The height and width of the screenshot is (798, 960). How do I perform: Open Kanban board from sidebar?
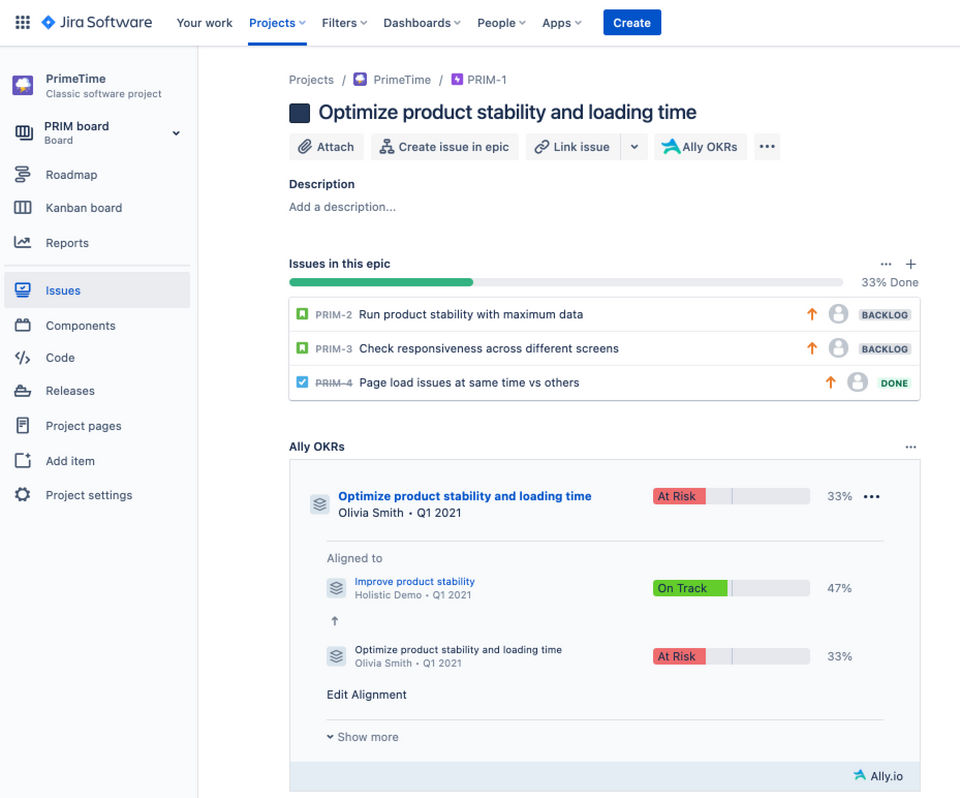coord(83,208)
